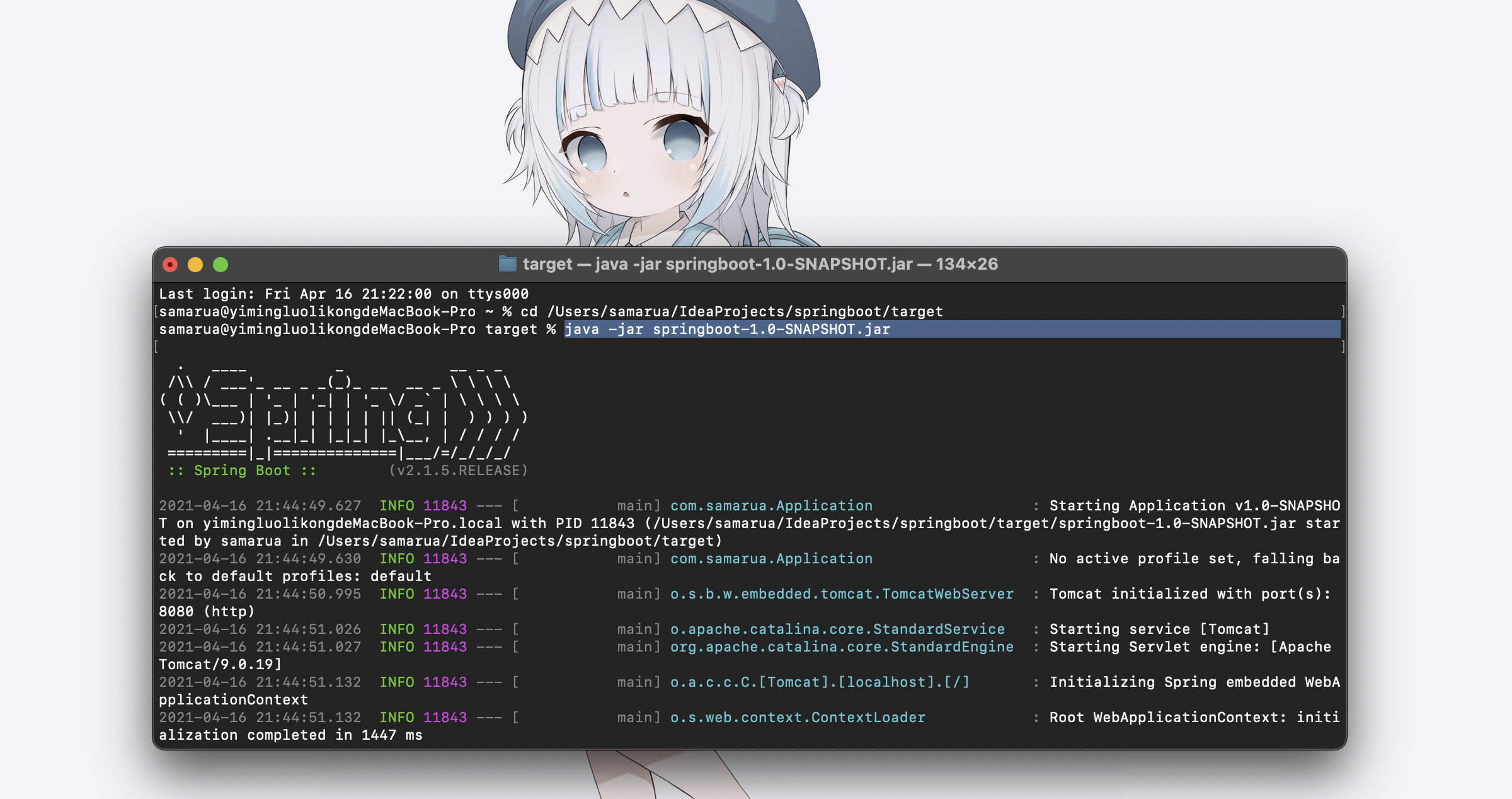
Task: Click 'org.apache.catalina.core.StandardEngine' logger name
Action: pos(842,647)
